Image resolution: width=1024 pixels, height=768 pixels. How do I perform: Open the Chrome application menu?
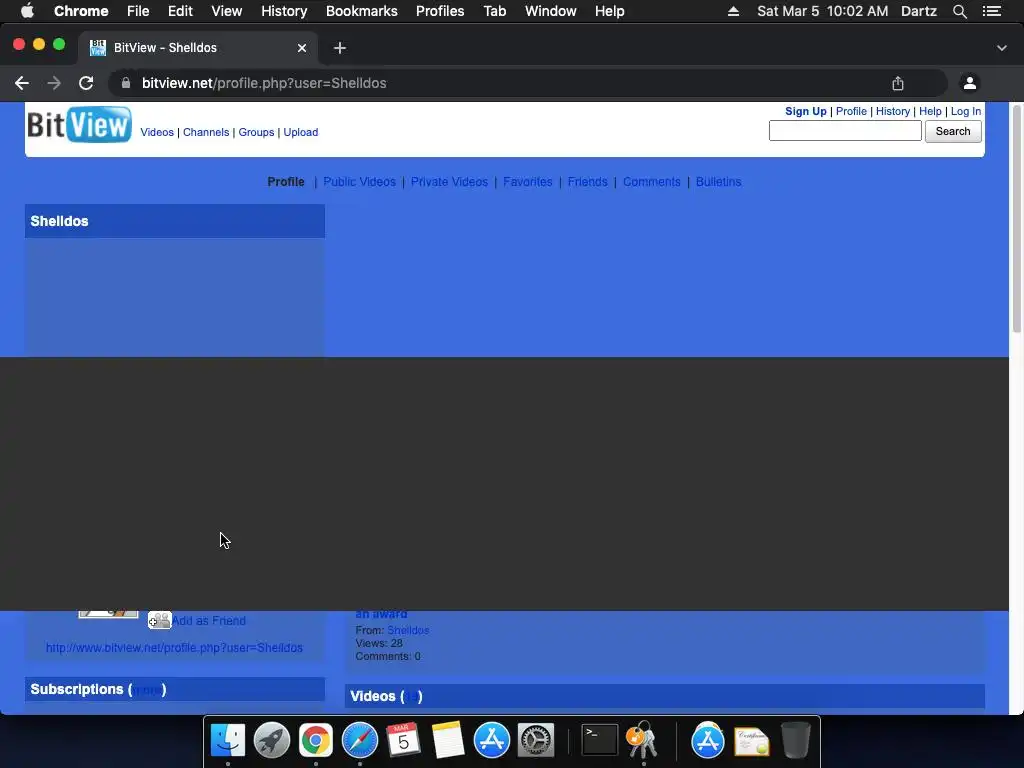(81, 11)
